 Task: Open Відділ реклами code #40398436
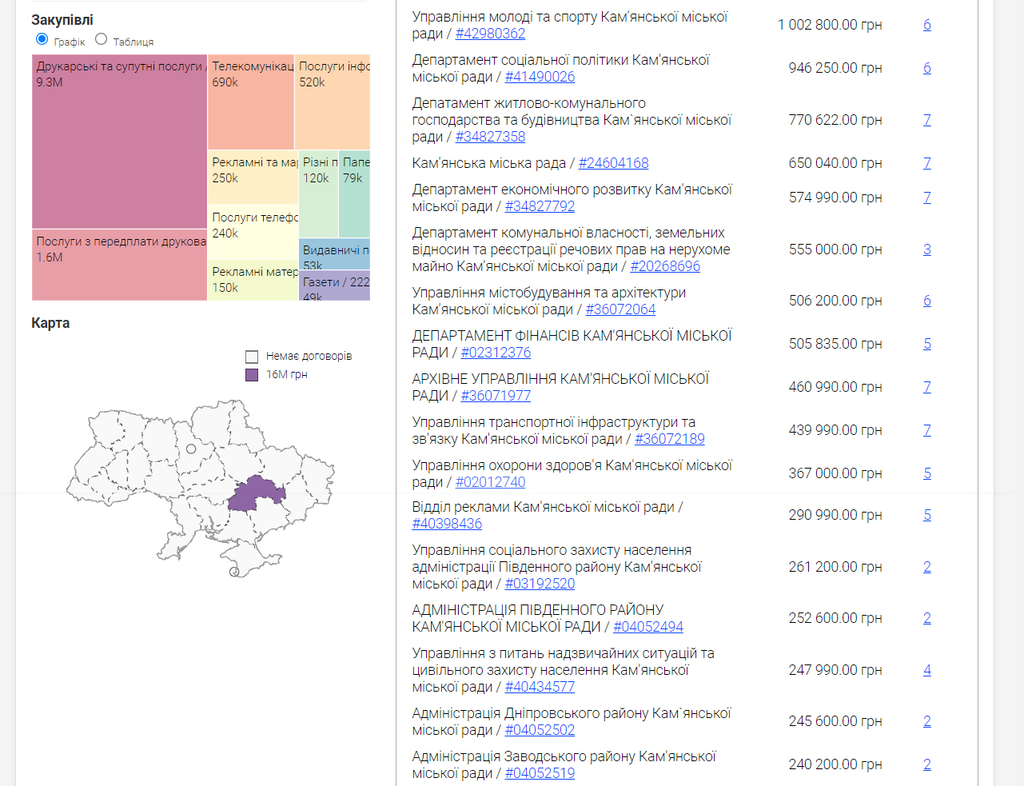[447, 523]
